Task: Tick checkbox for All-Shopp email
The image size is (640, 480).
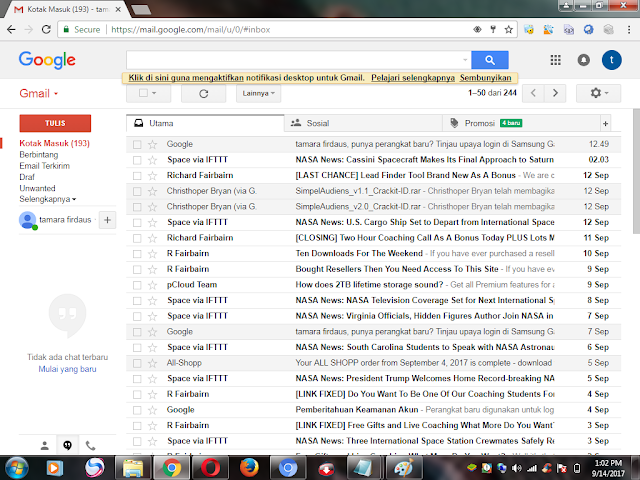Action: [137, 363]
